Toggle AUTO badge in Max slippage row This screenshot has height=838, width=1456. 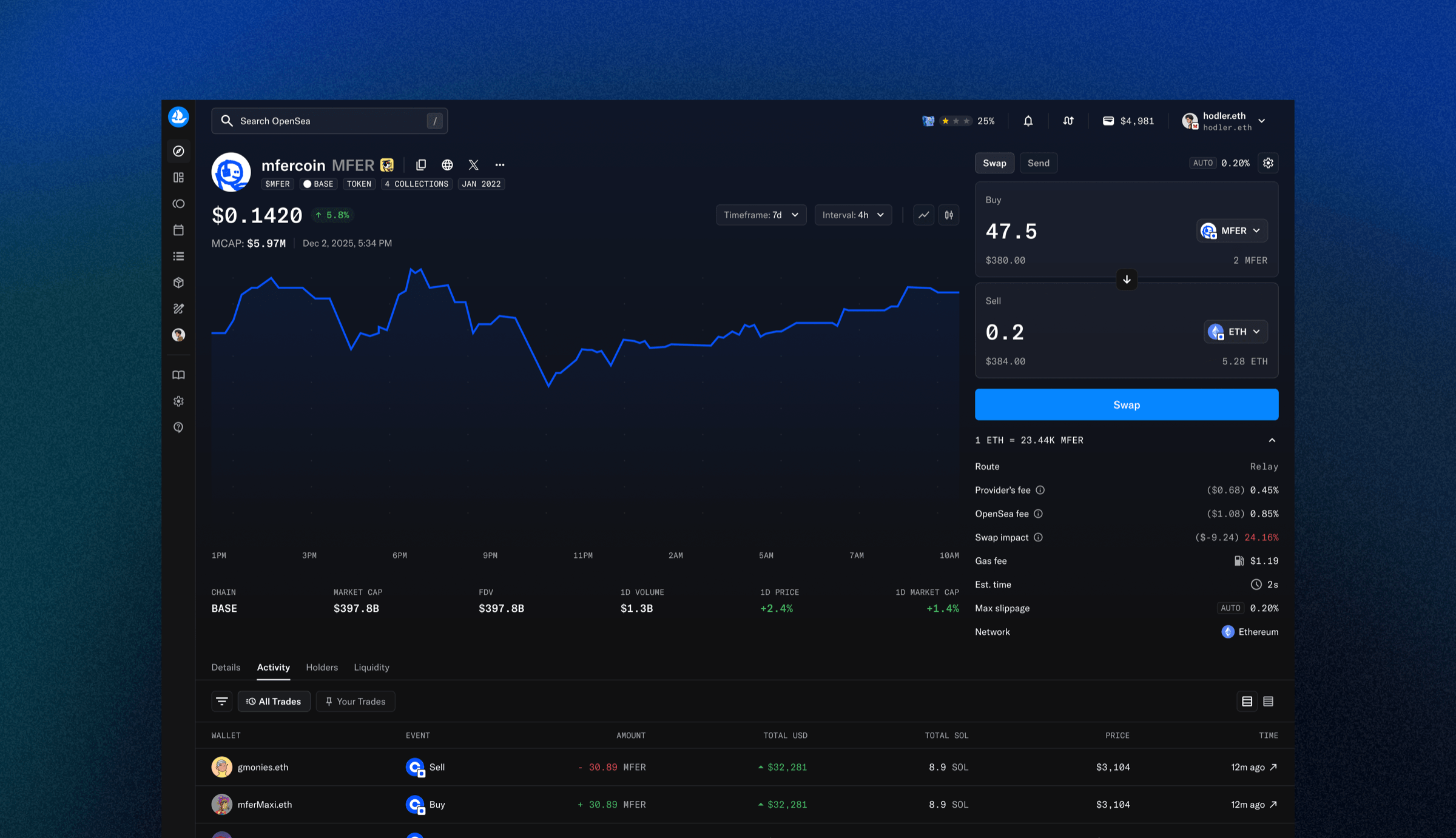[1231, 608]
